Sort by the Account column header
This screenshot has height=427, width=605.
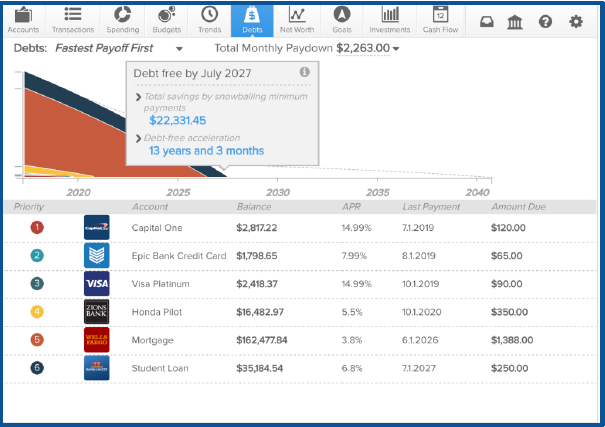point(150,207)
